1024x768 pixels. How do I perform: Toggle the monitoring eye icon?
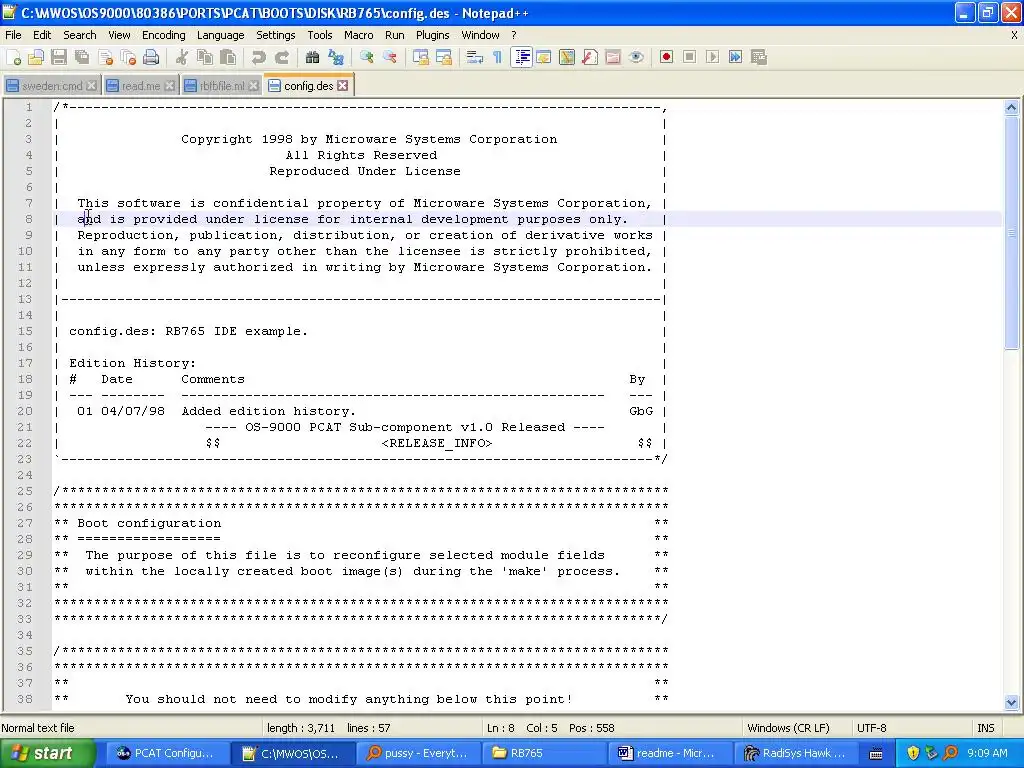[x=636, y=57]
